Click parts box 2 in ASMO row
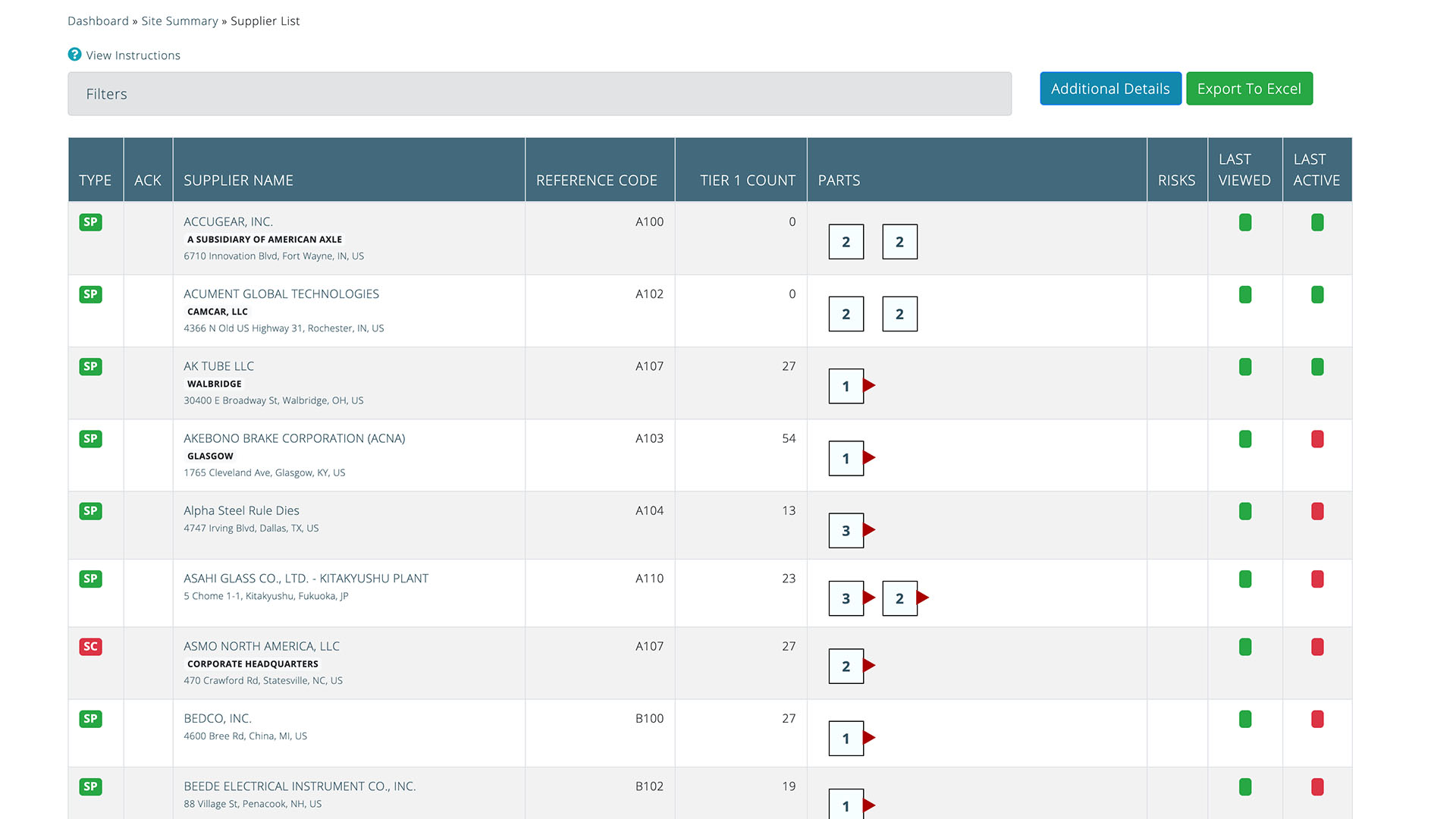 pos(846,667)
